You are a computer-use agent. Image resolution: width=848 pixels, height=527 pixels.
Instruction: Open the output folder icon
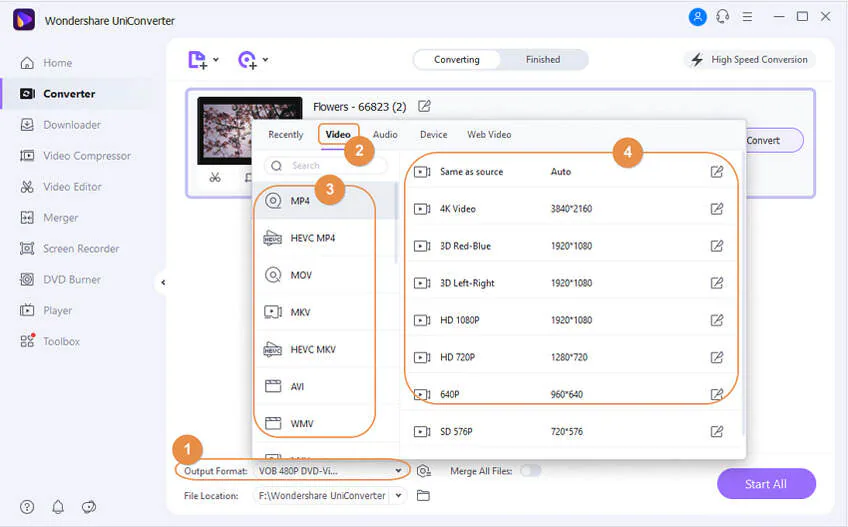click(x=423, y=496)
